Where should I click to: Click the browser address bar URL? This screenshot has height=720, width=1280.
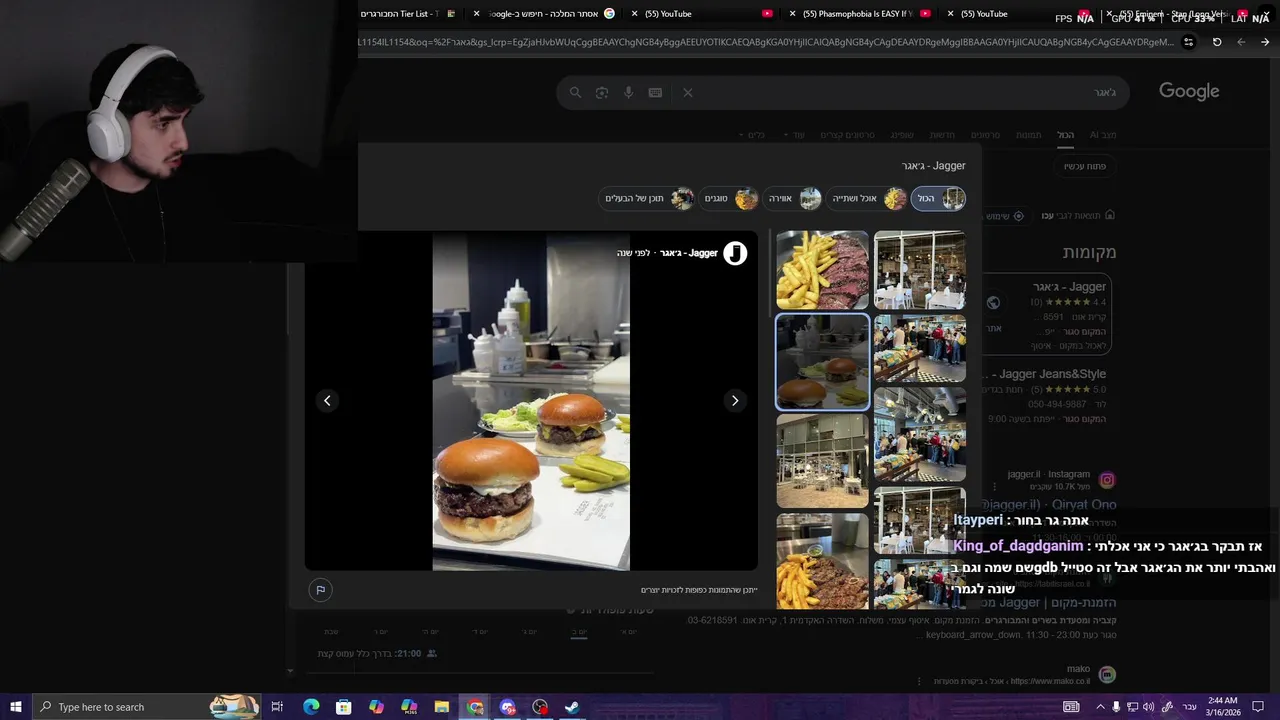[x=766, y=42]
